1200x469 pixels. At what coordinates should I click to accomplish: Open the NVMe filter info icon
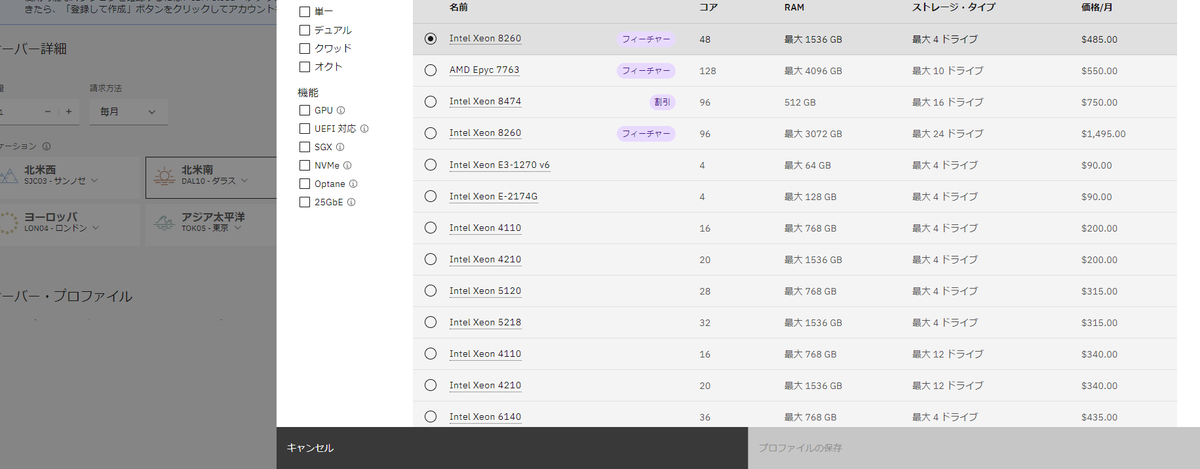point(347,165)
